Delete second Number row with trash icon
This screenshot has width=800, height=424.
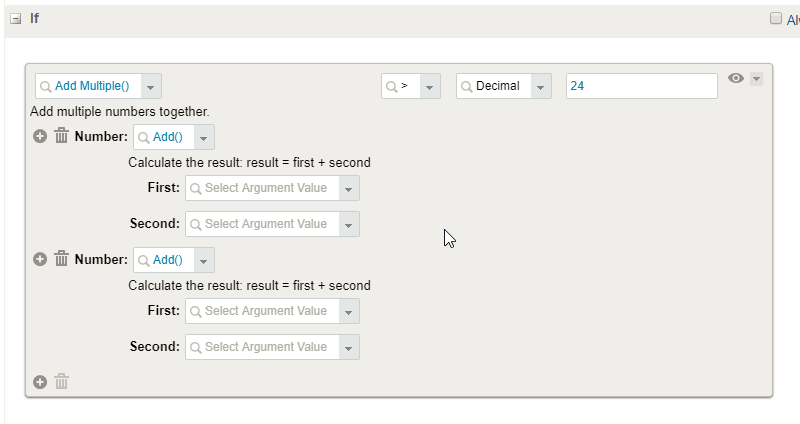point(61,259)
